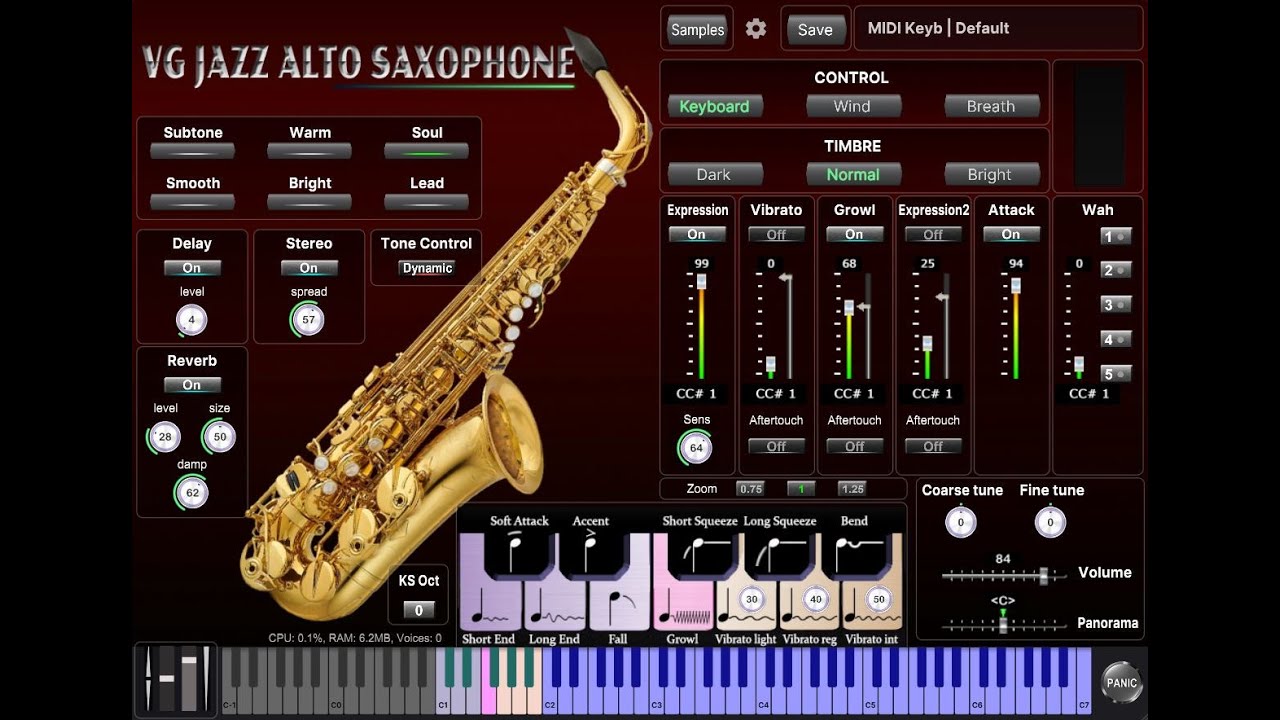Set Zoom to 1.25
Screen dimensions: 1280x720
853,489
